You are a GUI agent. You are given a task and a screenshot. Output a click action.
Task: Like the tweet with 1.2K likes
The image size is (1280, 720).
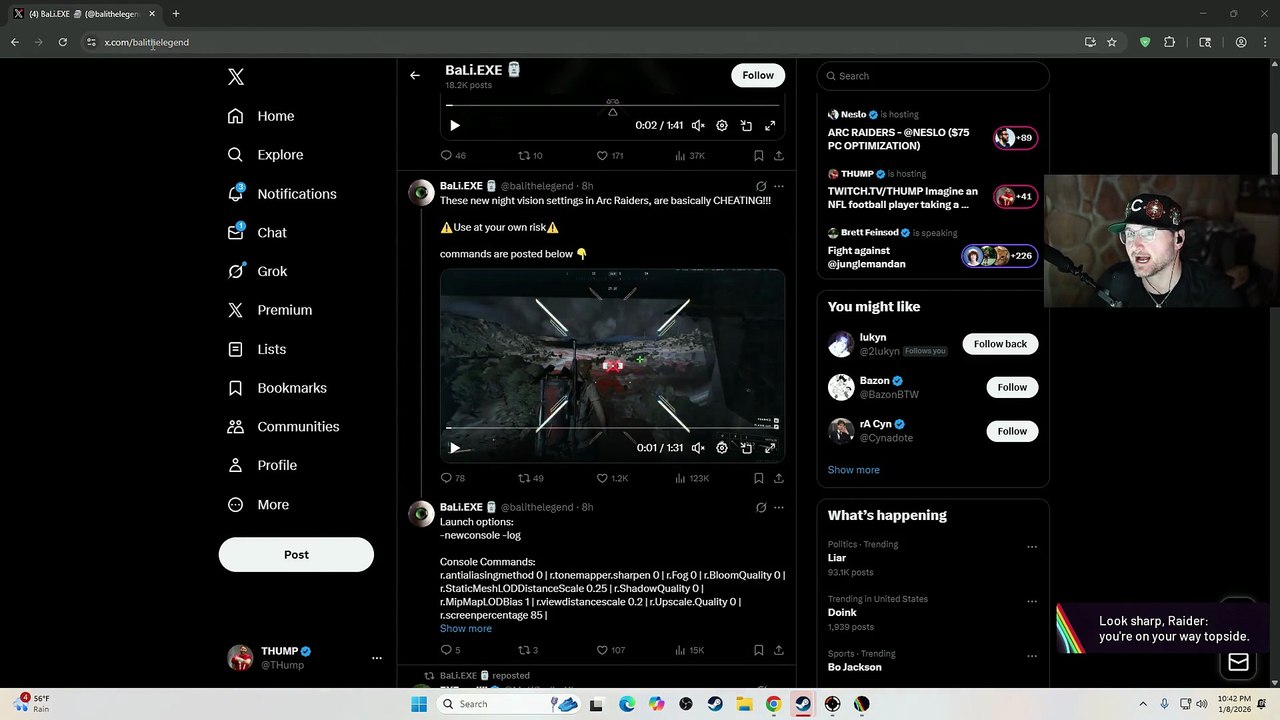612,479
